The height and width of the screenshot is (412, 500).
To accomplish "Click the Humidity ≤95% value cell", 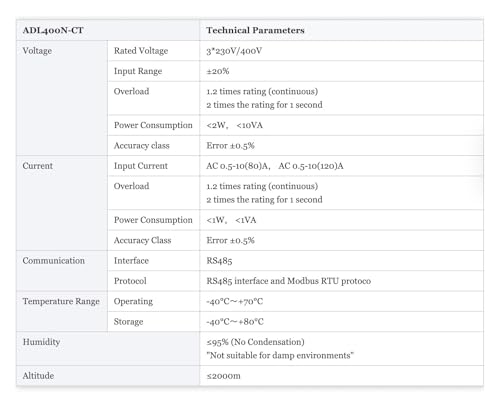I will (341, 349).
